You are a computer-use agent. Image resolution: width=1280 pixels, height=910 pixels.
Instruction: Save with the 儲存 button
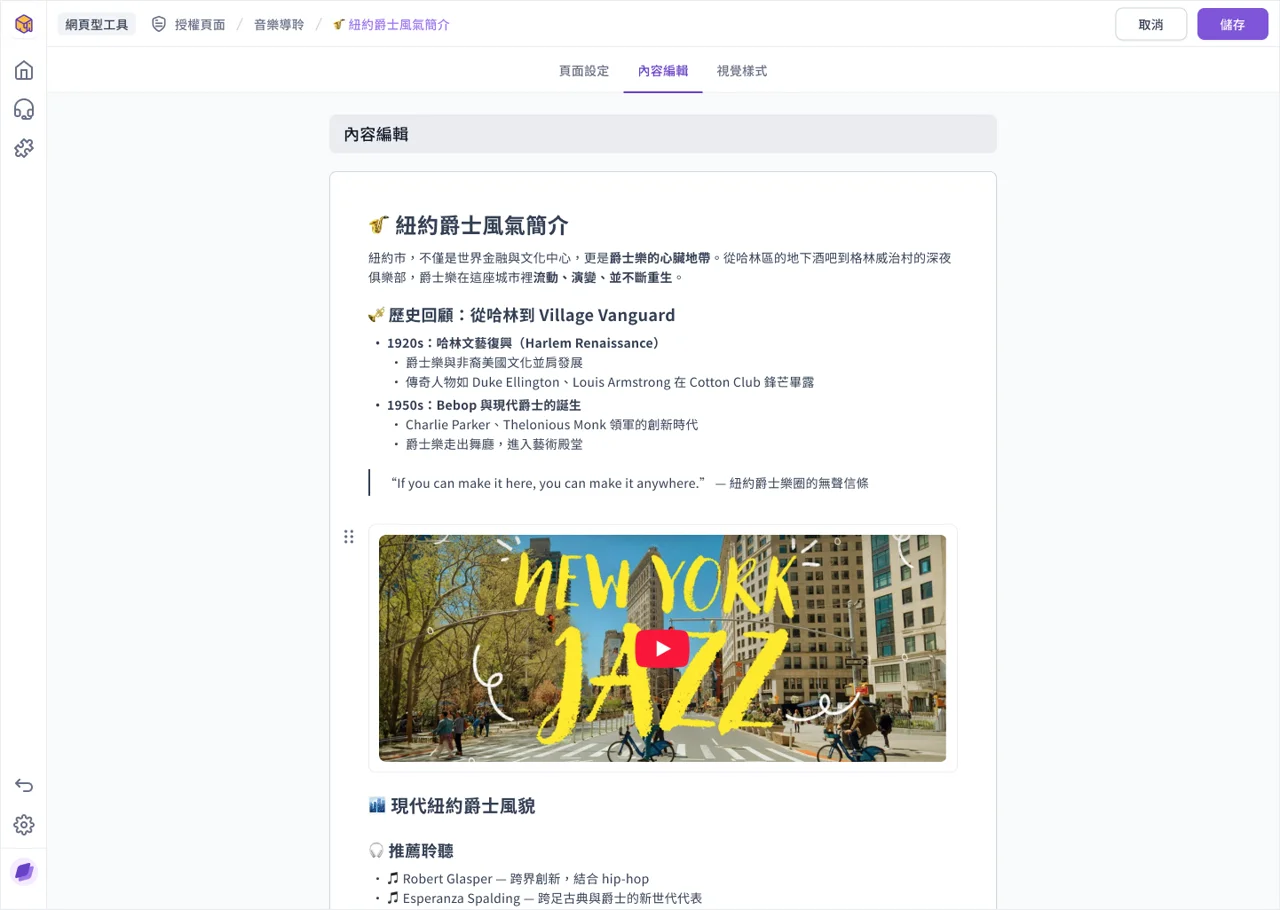1233,24
